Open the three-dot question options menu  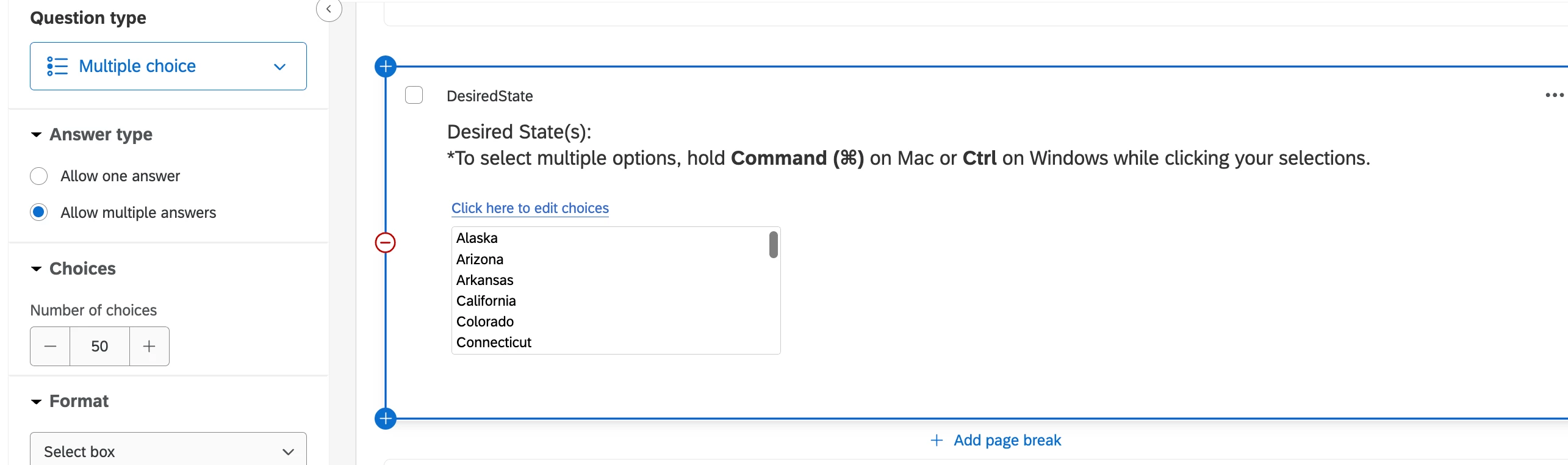coord(1554,95)
